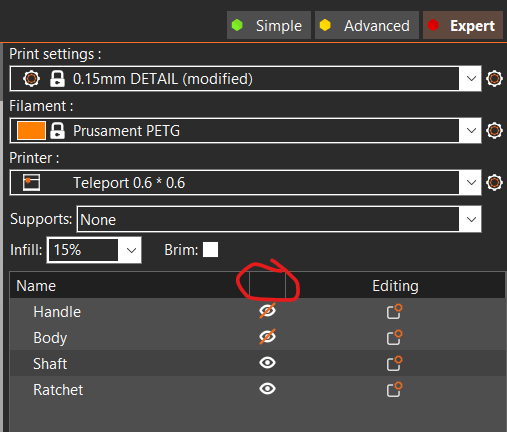
Task: Click the Supports label
Action: point(41,219)
